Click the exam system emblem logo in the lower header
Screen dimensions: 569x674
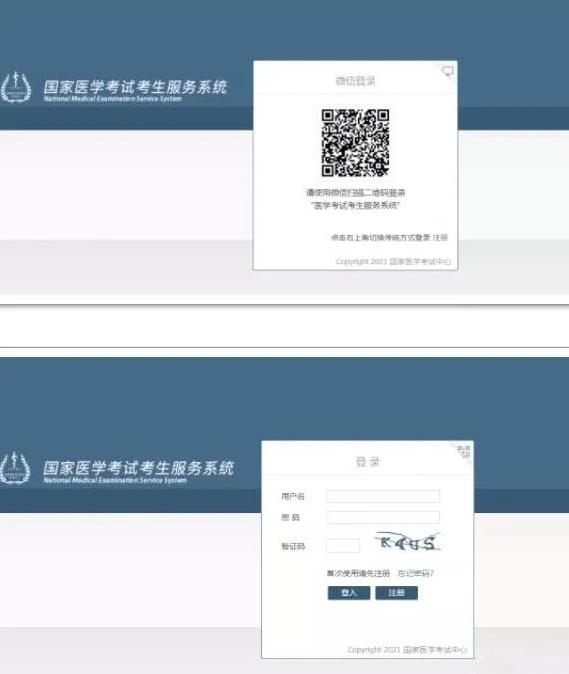tap(15, 468)
